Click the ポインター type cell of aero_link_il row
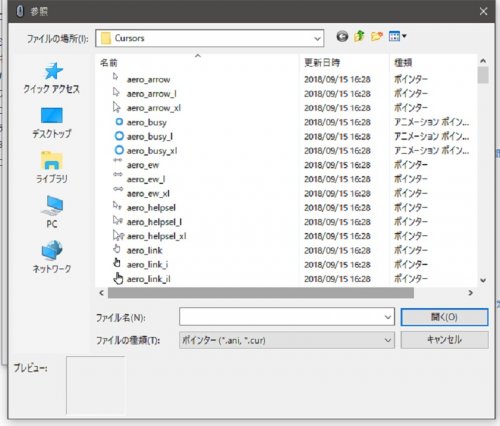 tap(411, 278)
